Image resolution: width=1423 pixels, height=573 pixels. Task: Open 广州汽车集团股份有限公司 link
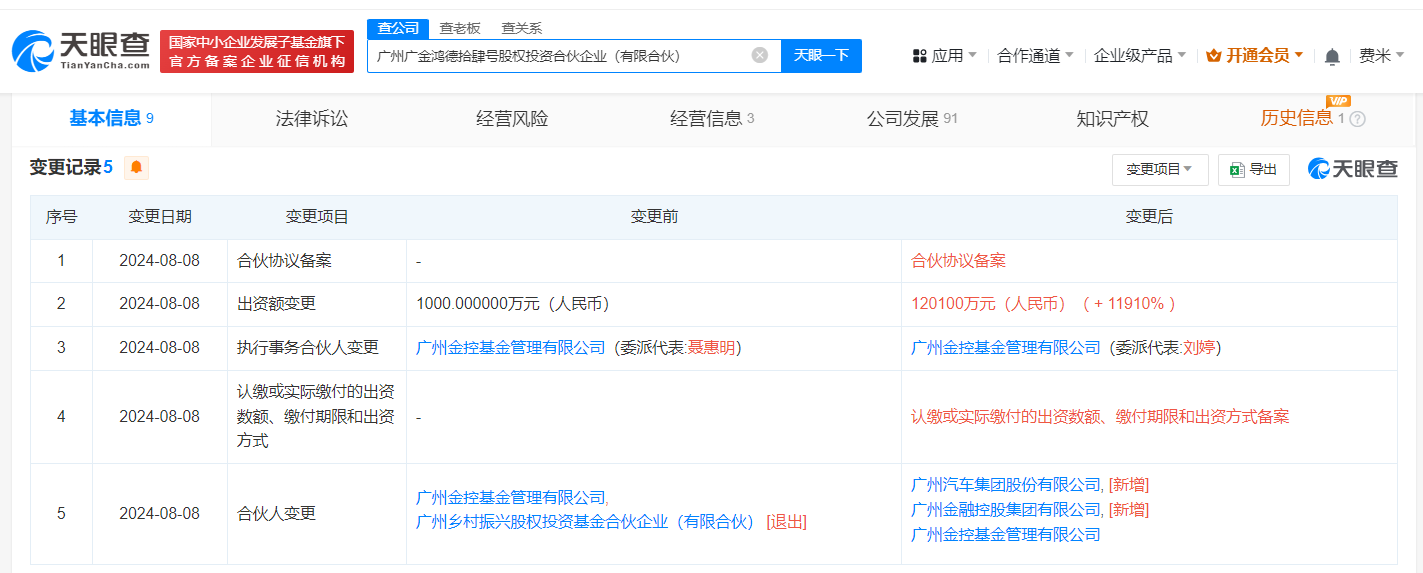pyautogui.click(x=1006, y=485)
